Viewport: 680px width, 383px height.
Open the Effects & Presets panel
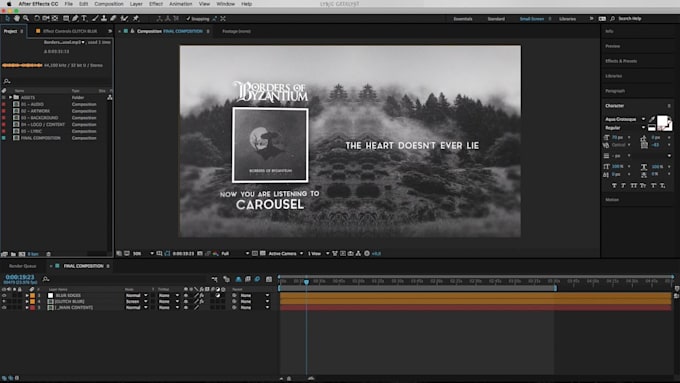coord(621,61)
